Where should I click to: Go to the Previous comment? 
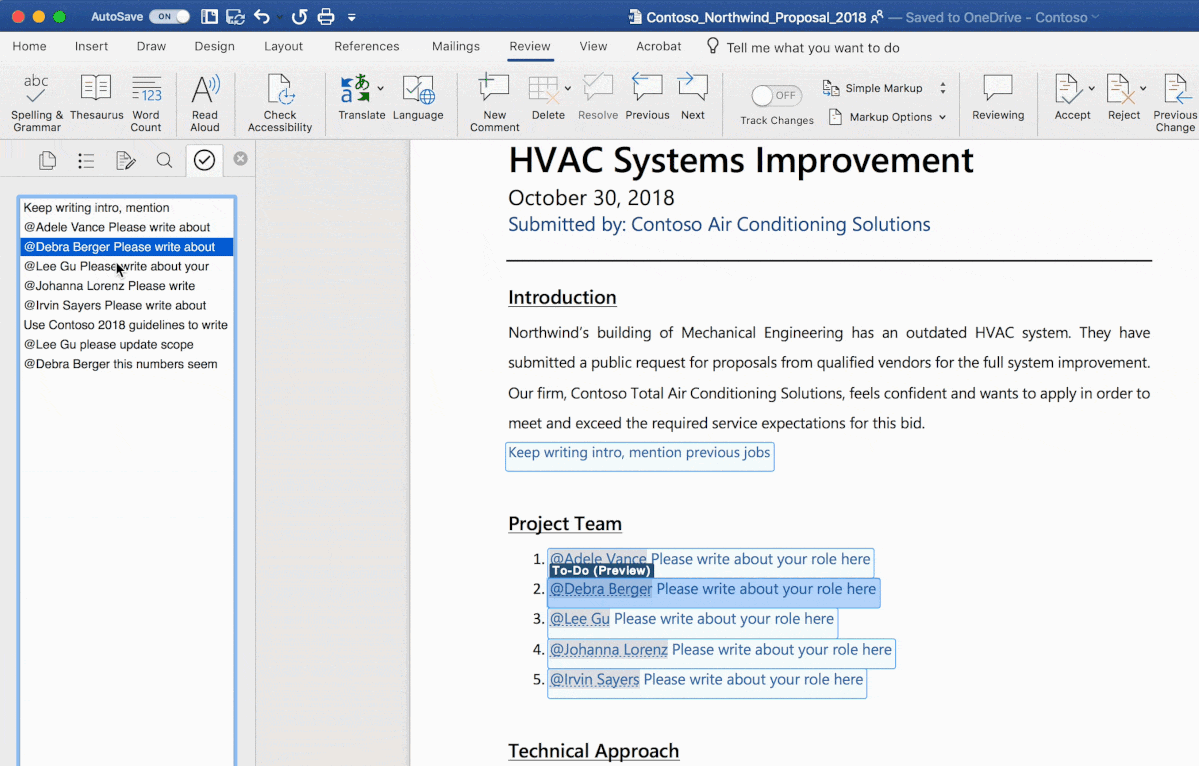(x=647, y=97)
